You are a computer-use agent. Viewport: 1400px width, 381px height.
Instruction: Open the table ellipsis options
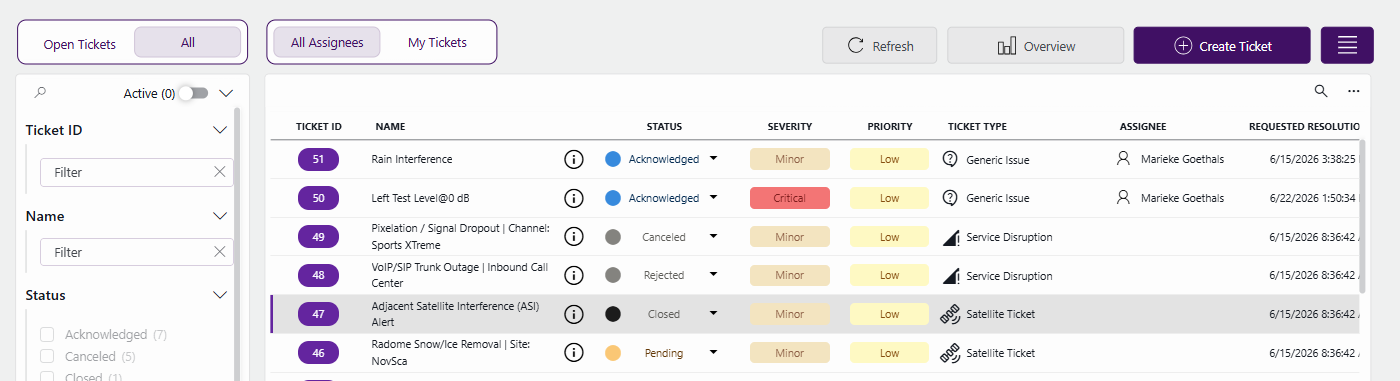[1353, 91]
